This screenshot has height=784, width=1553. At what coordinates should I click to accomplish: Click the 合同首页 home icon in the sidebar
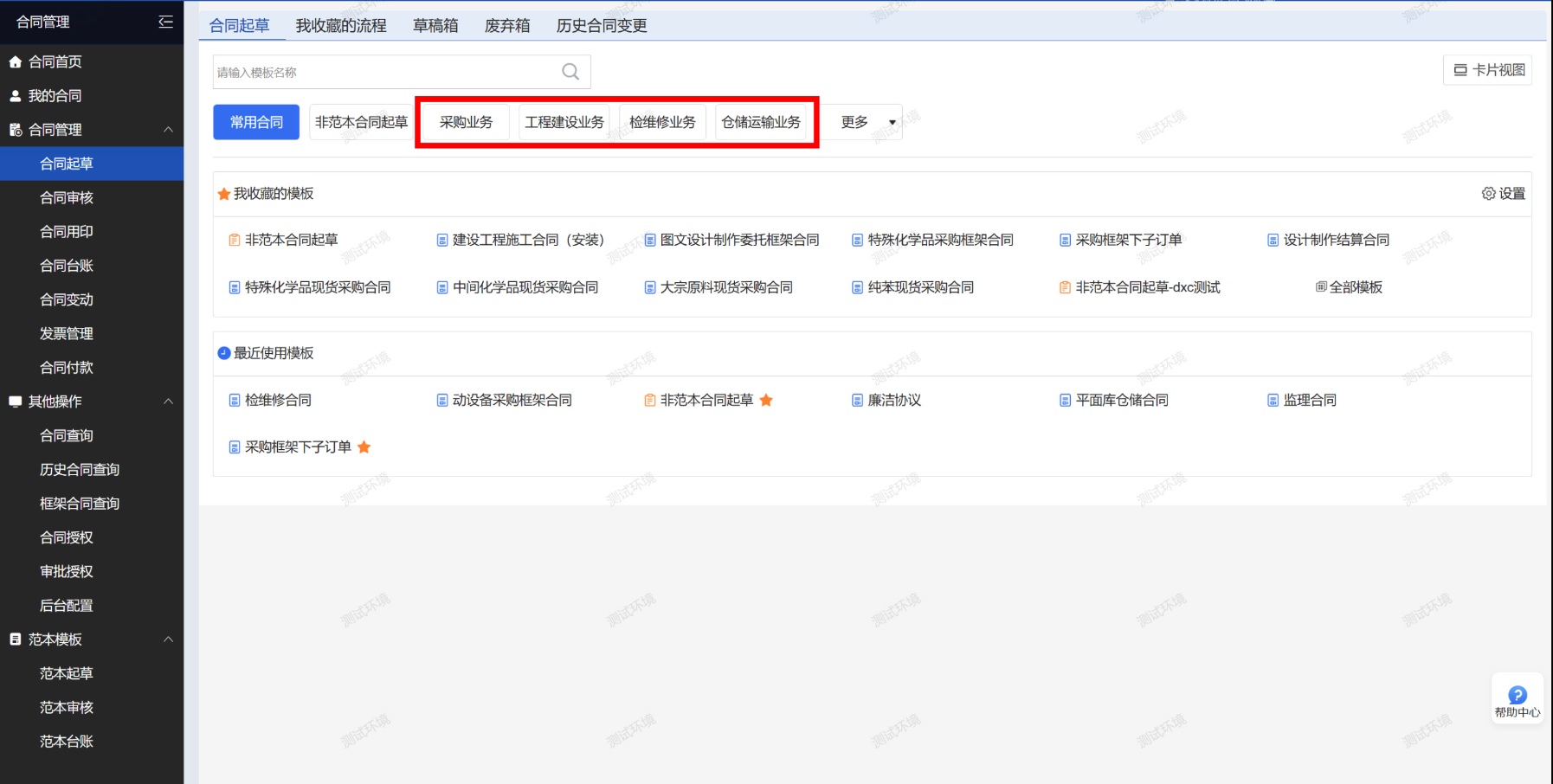point(15,61)
